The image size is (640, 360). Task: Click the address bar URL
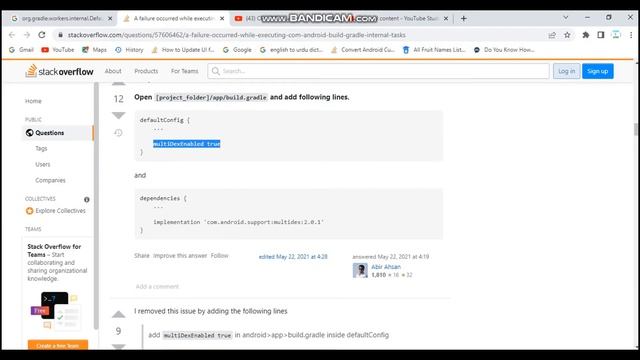[237, 35]
